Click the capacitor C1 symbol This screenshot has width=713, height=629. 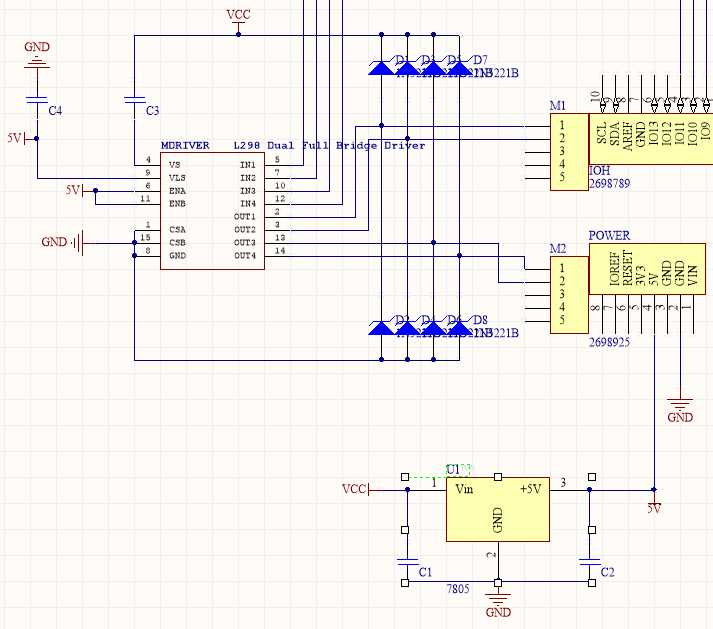click(x=407, y=561)
